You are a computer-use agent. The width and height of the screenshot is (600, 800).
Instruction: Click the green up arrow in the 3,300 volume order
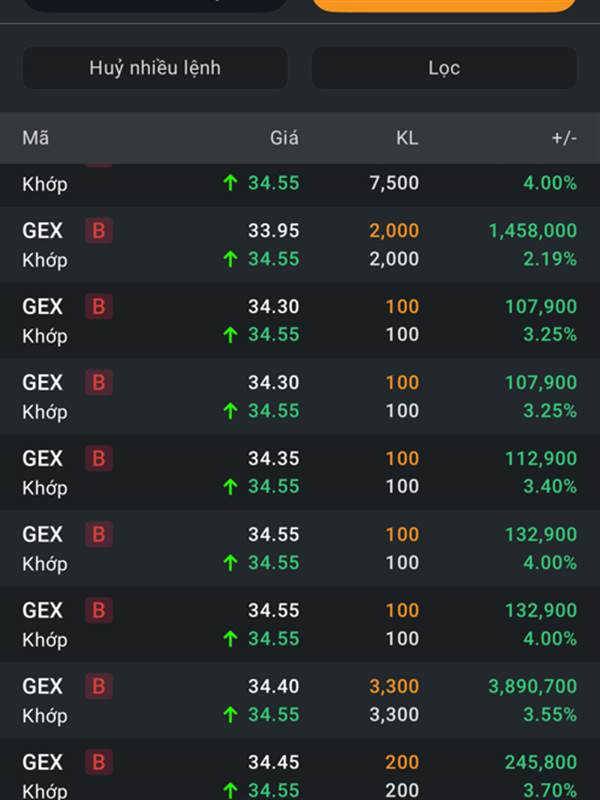coord(231,715)
